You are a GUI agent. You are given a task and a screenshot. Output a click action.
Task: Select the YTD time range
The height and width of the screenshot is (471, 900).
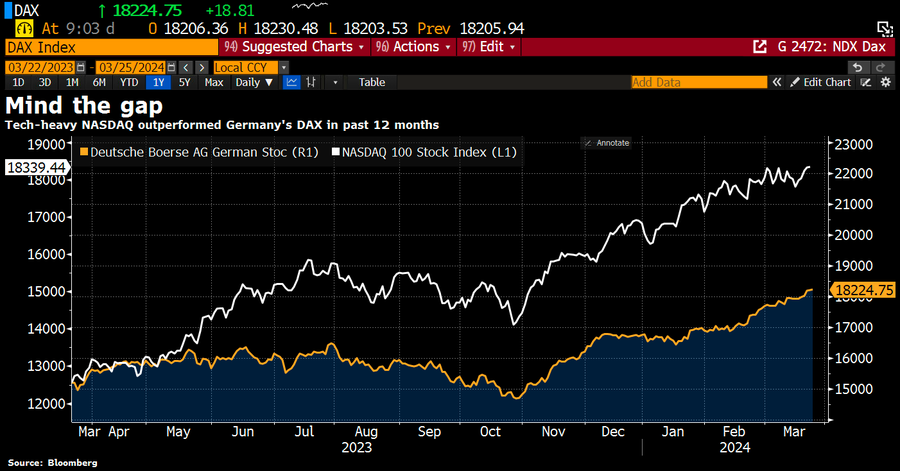point(129,83)
